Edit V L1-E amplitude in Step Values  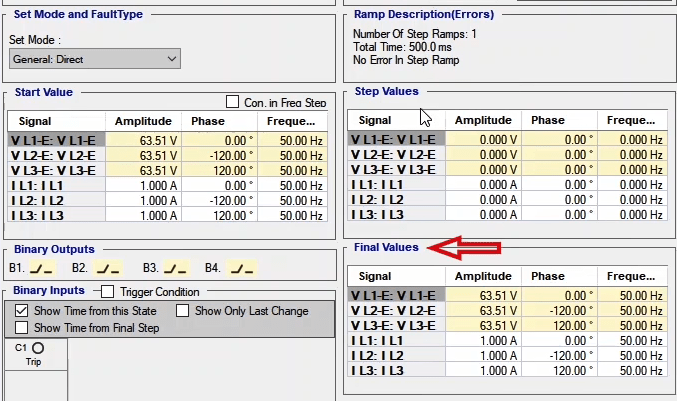click(x=484, y=140)
